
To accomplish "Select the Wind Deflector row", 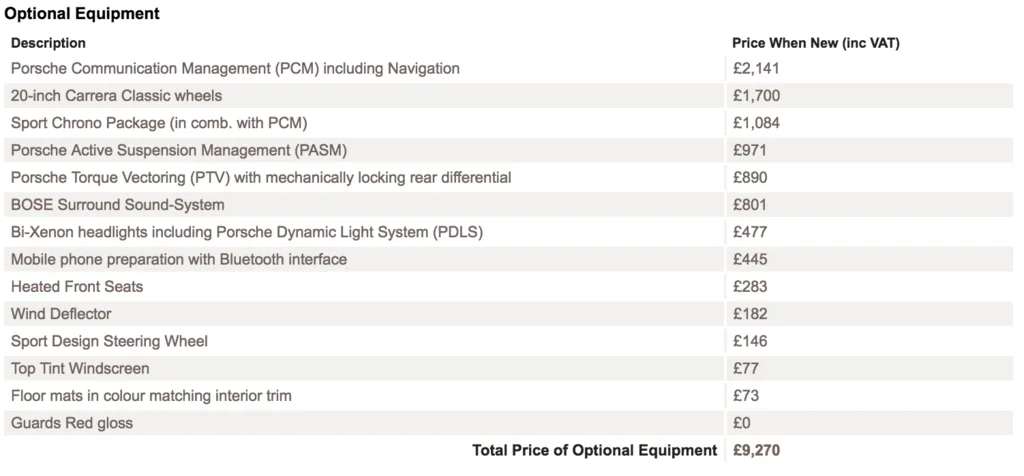I will point(508,314).
